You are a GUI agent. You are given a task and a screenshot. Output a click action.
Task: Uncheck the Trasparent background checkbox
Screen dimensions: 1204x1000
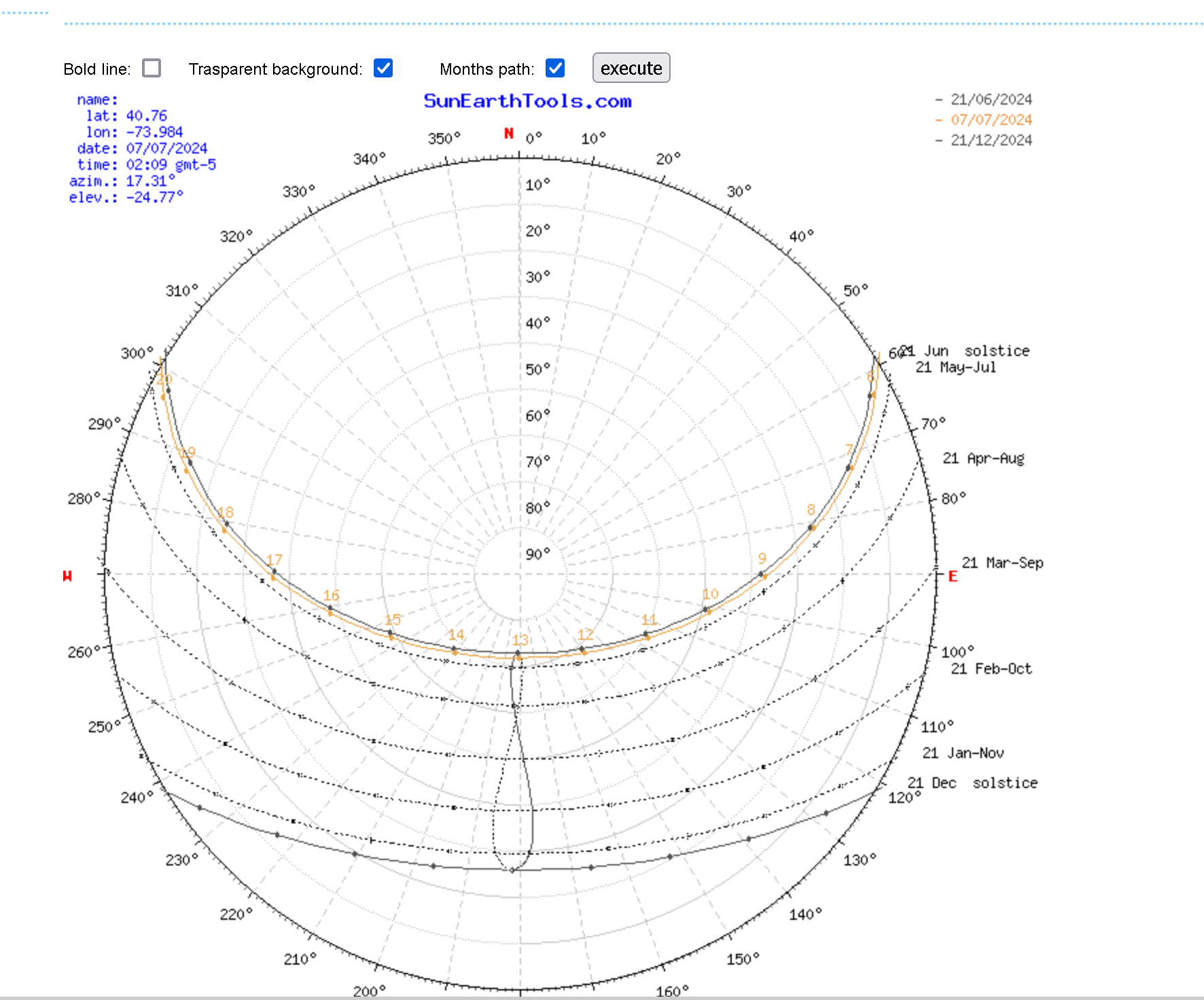pos(383,68)
